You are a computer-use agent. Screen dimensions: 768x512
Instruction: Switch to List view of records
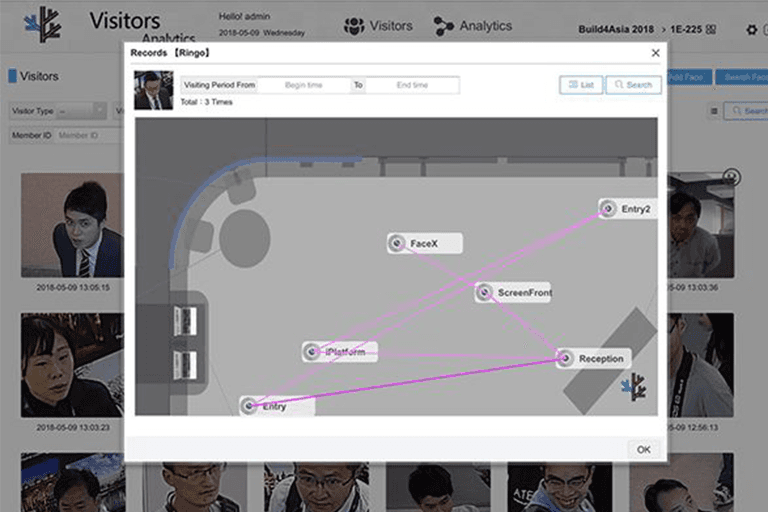point(581,85)
